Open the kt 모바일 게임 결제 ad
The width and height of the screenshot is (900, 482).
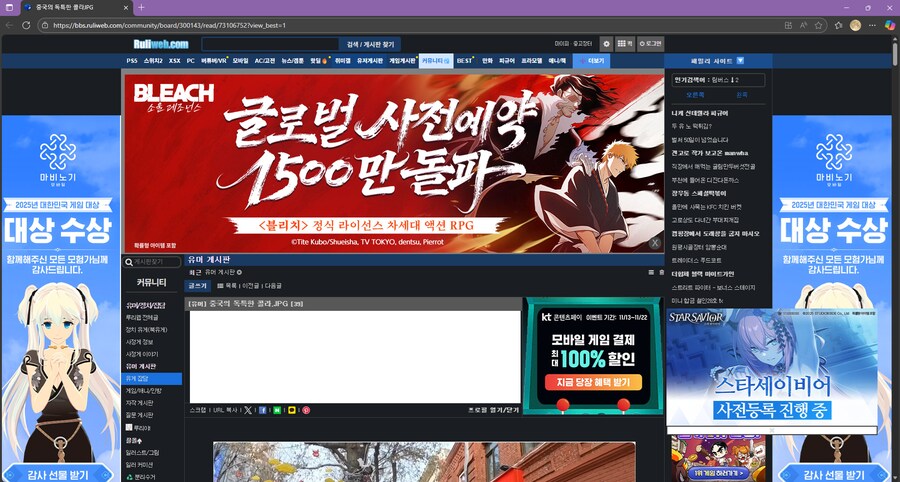pos(593,356)
